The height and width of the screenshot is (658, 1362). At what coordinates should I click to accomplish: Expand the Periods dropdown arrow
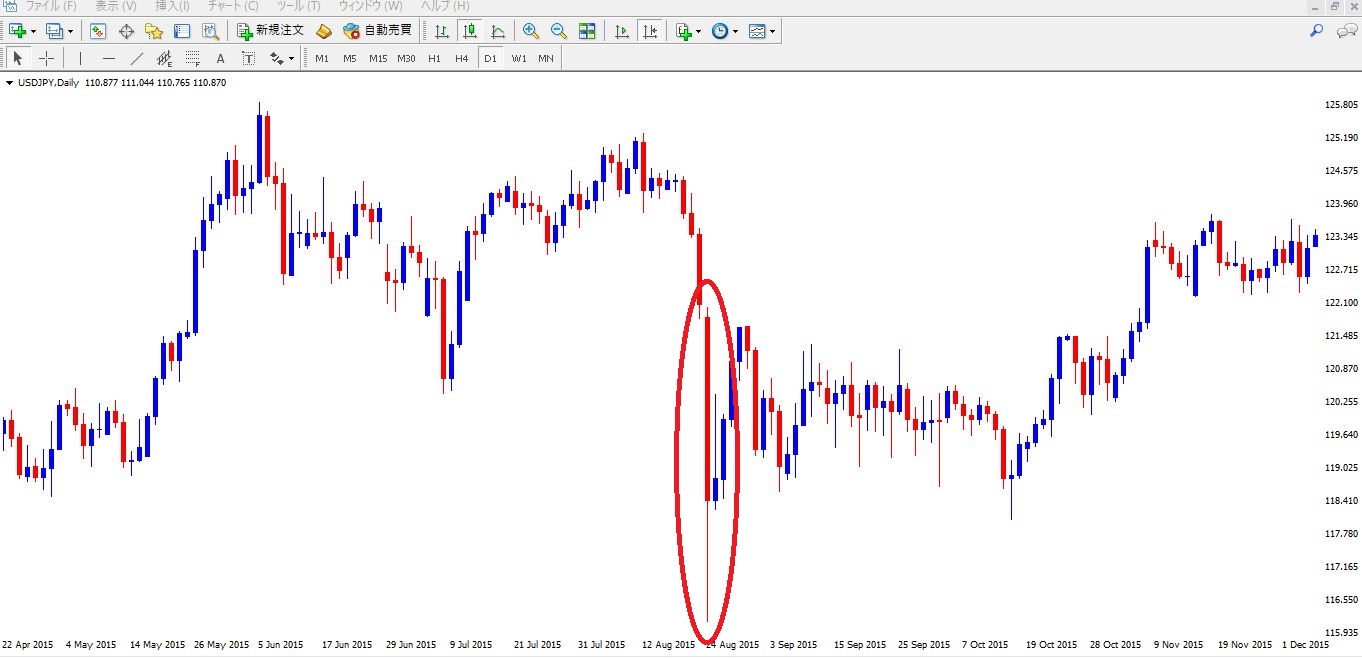736,31
